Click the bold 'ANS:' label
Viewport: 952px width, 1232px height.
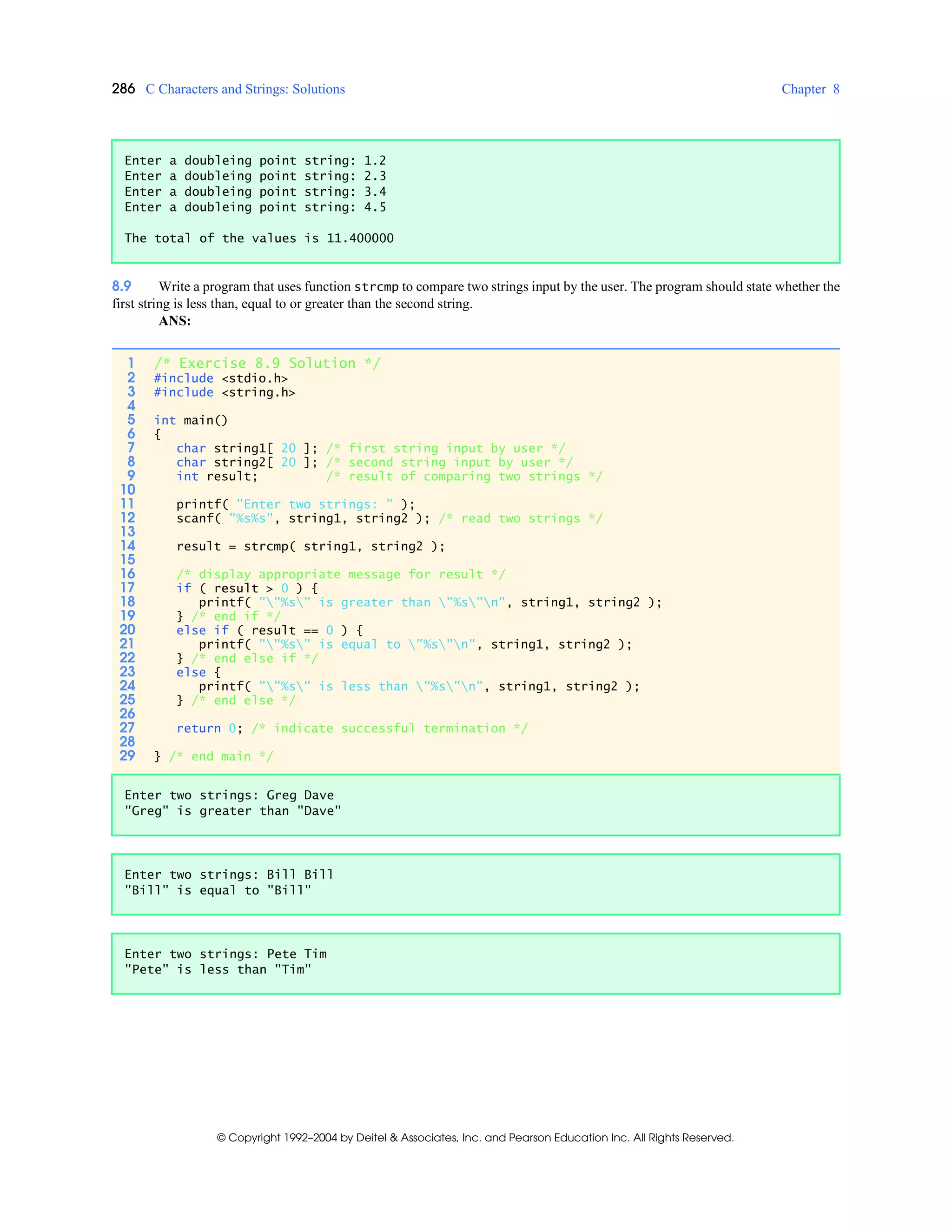click(x=175, y=321)
